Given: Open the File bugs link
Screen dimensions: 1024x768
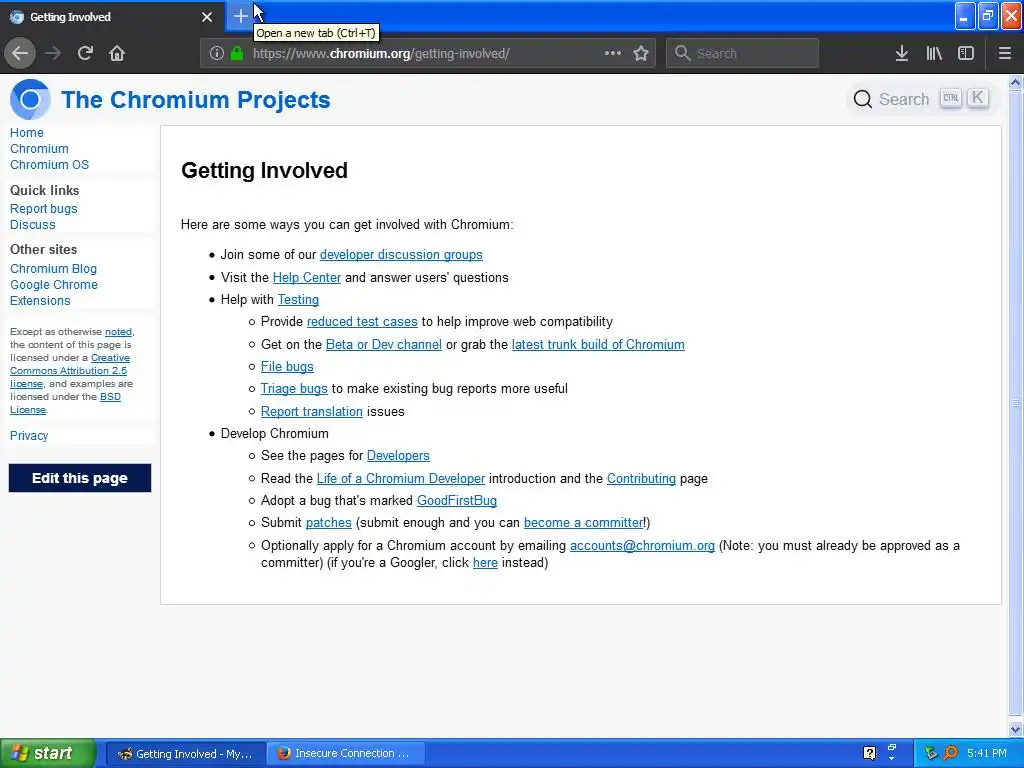Looking at the screenshot, I should (287, 366).
